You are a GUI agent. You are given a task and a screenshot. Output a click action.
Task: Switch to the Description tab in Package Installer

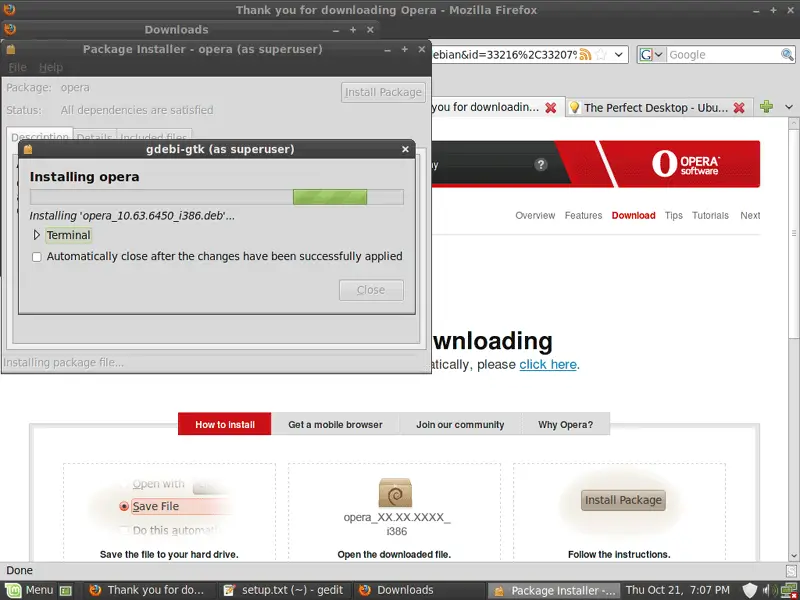[40, 136]
